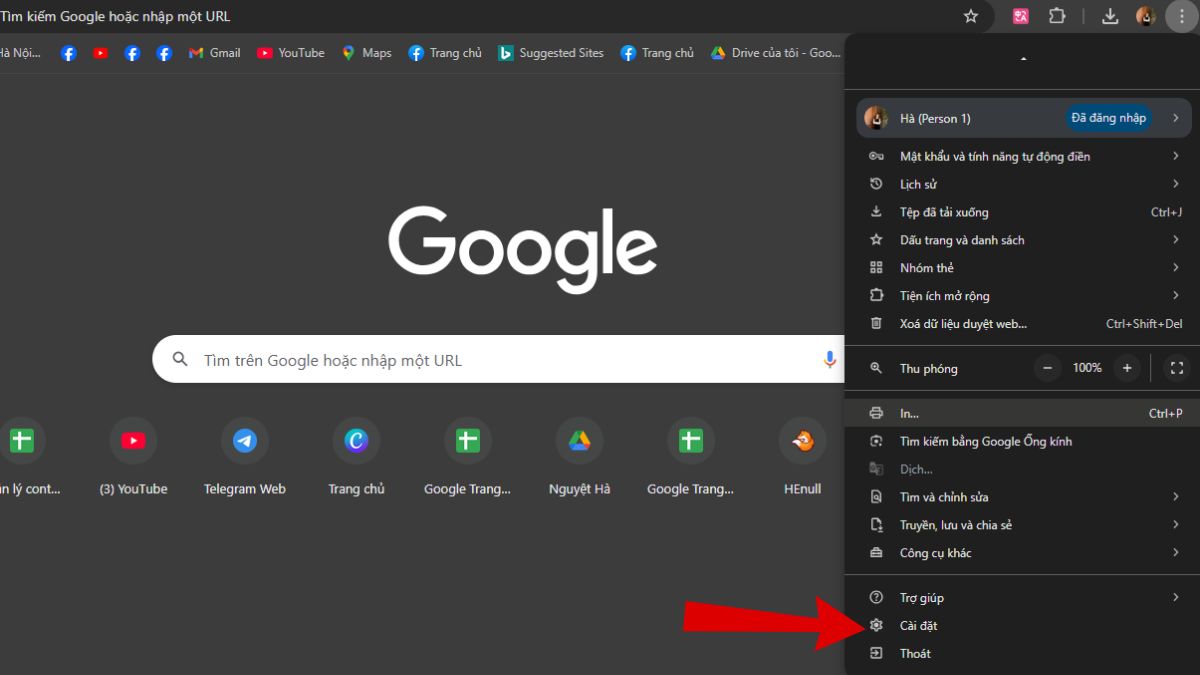Screen dimensions: 1200x675
Task: Open the Drive của tôi bookmark
Action: point(776,53)
